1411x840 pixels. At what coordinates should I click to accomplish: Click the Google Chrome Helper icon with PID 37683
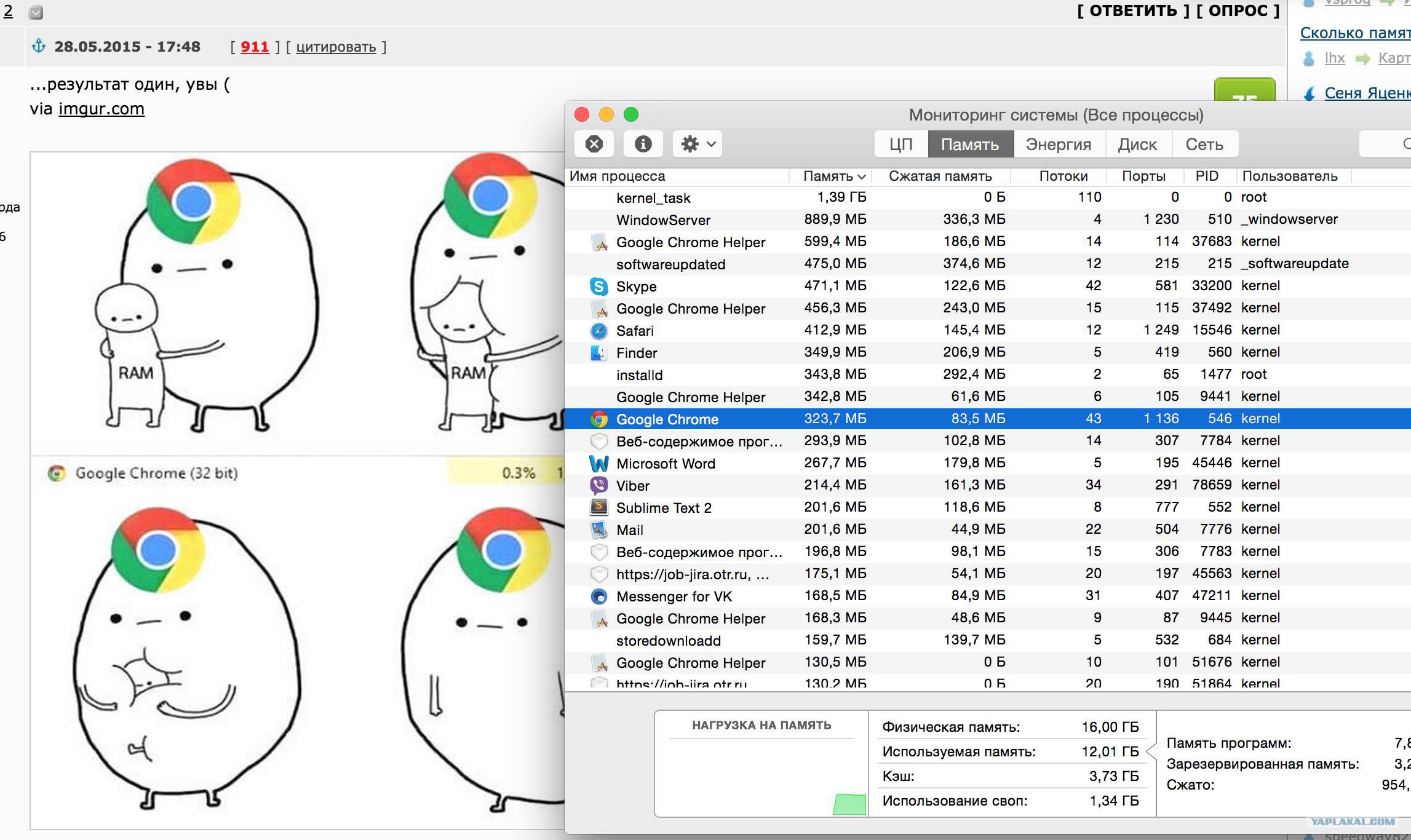click(598, 242)
